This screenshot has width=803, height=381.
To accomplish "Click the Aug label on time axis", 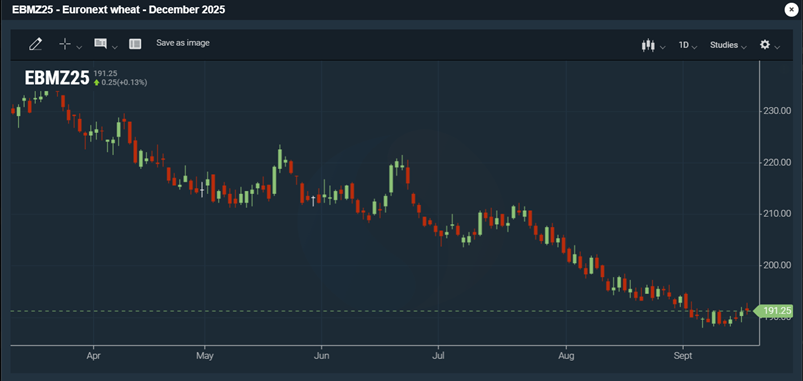I will [566, 355].
